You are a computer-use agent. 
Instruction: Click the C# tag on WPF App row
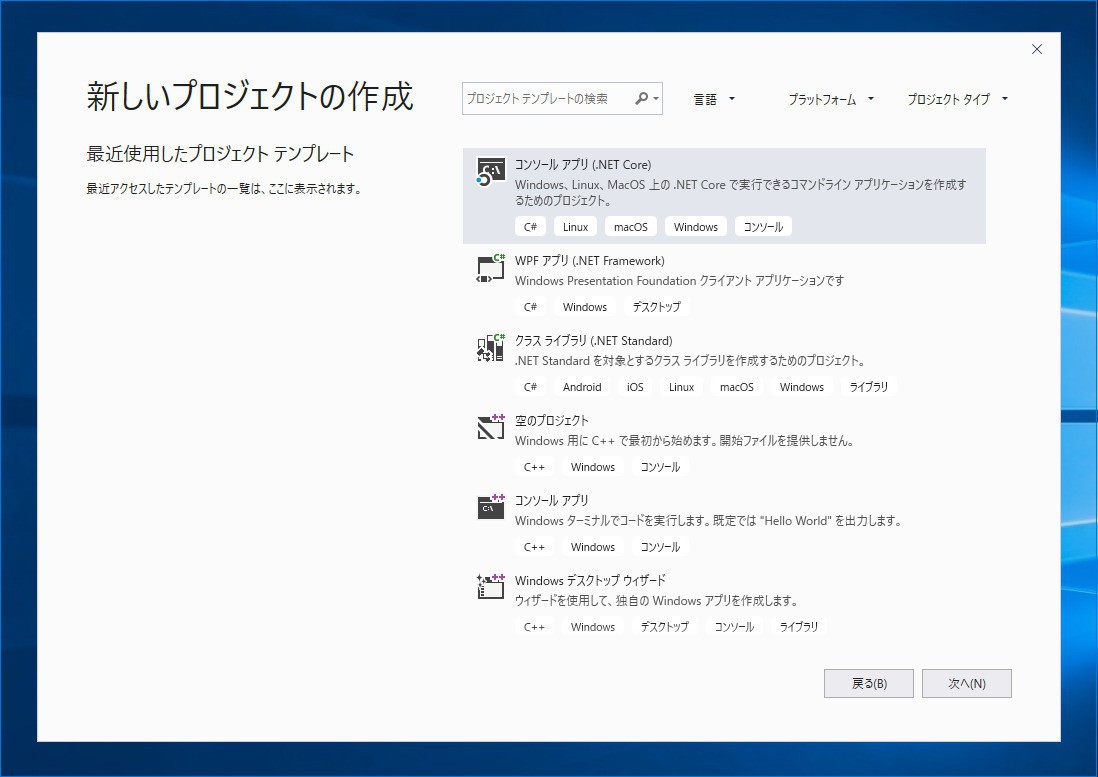[530, 307]
